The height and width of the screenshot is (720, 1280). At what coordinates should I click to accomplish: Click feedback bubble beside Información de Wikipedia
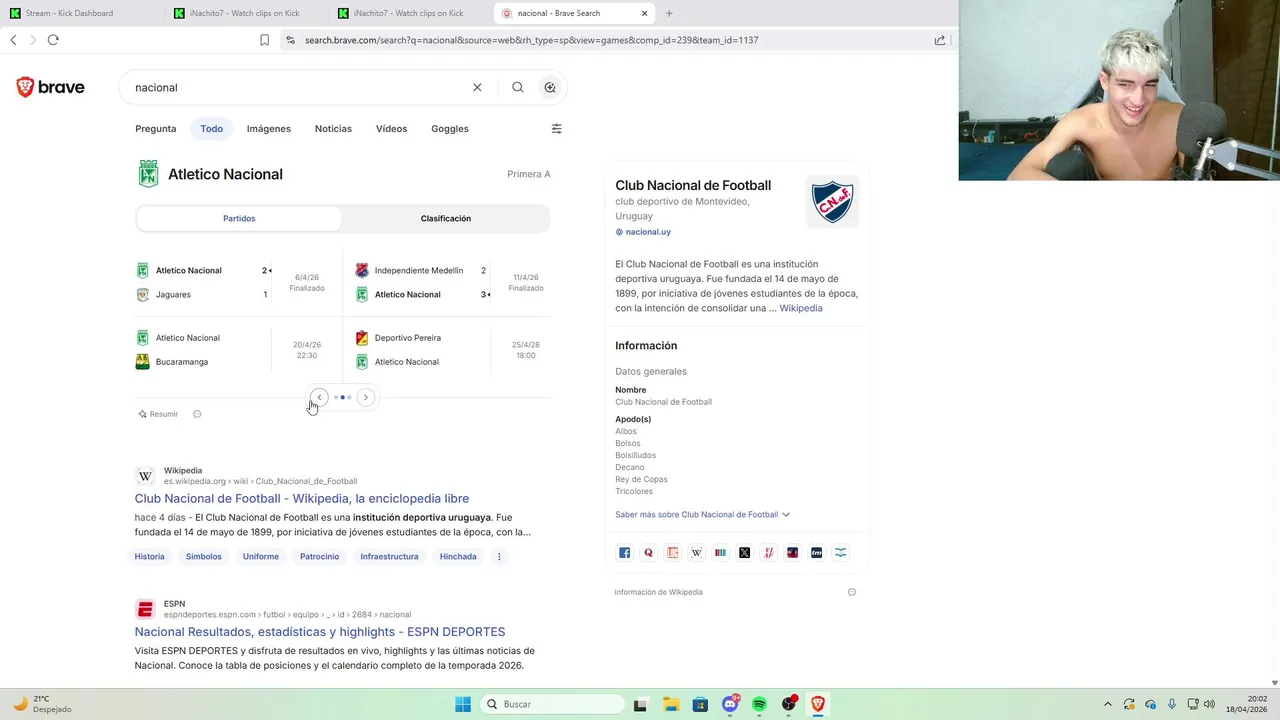pyautogui.click(x=852, y=592)
